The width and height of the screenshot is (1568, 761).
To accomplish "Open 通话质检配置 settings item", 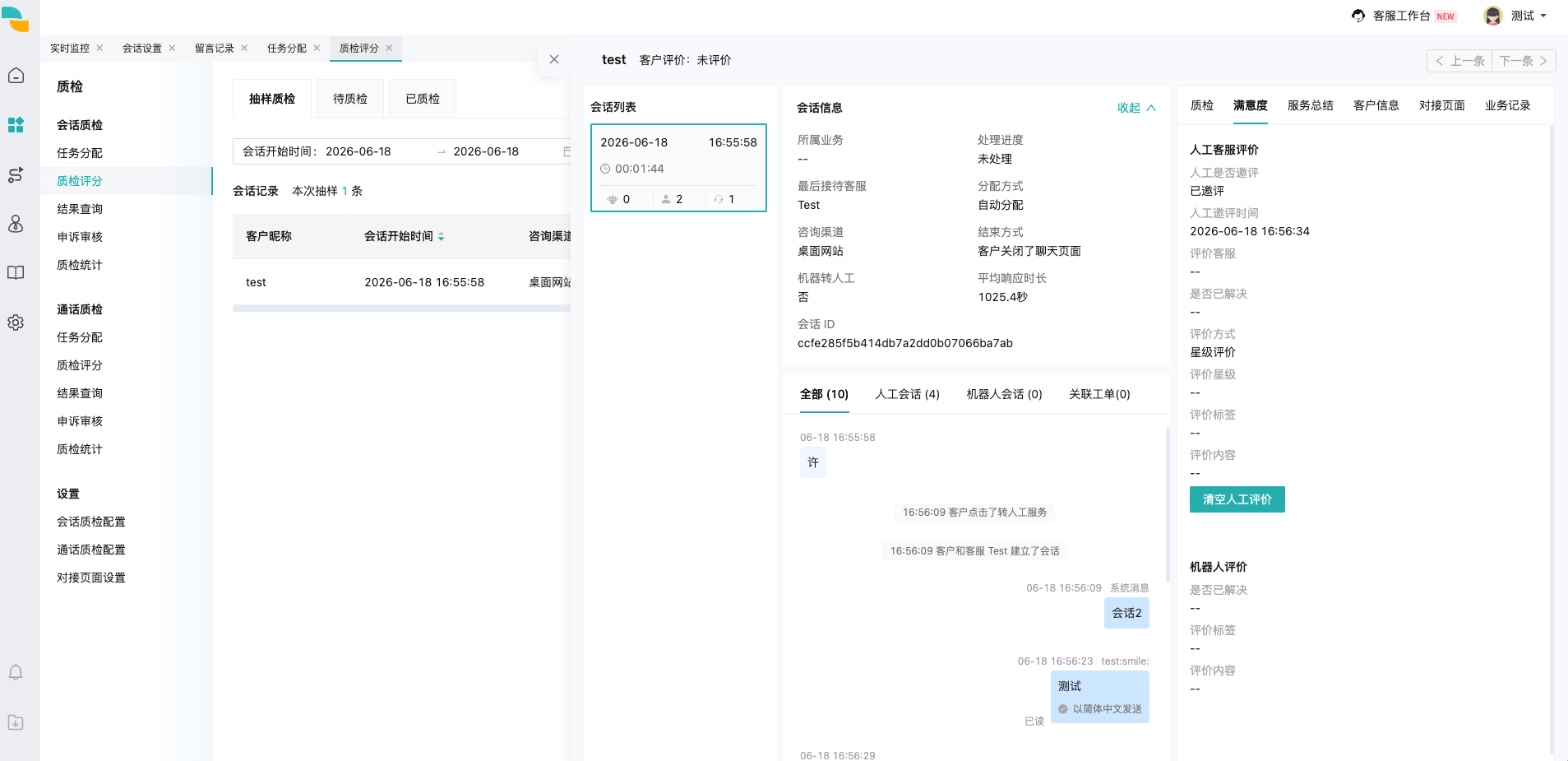I will pos(91,550).
